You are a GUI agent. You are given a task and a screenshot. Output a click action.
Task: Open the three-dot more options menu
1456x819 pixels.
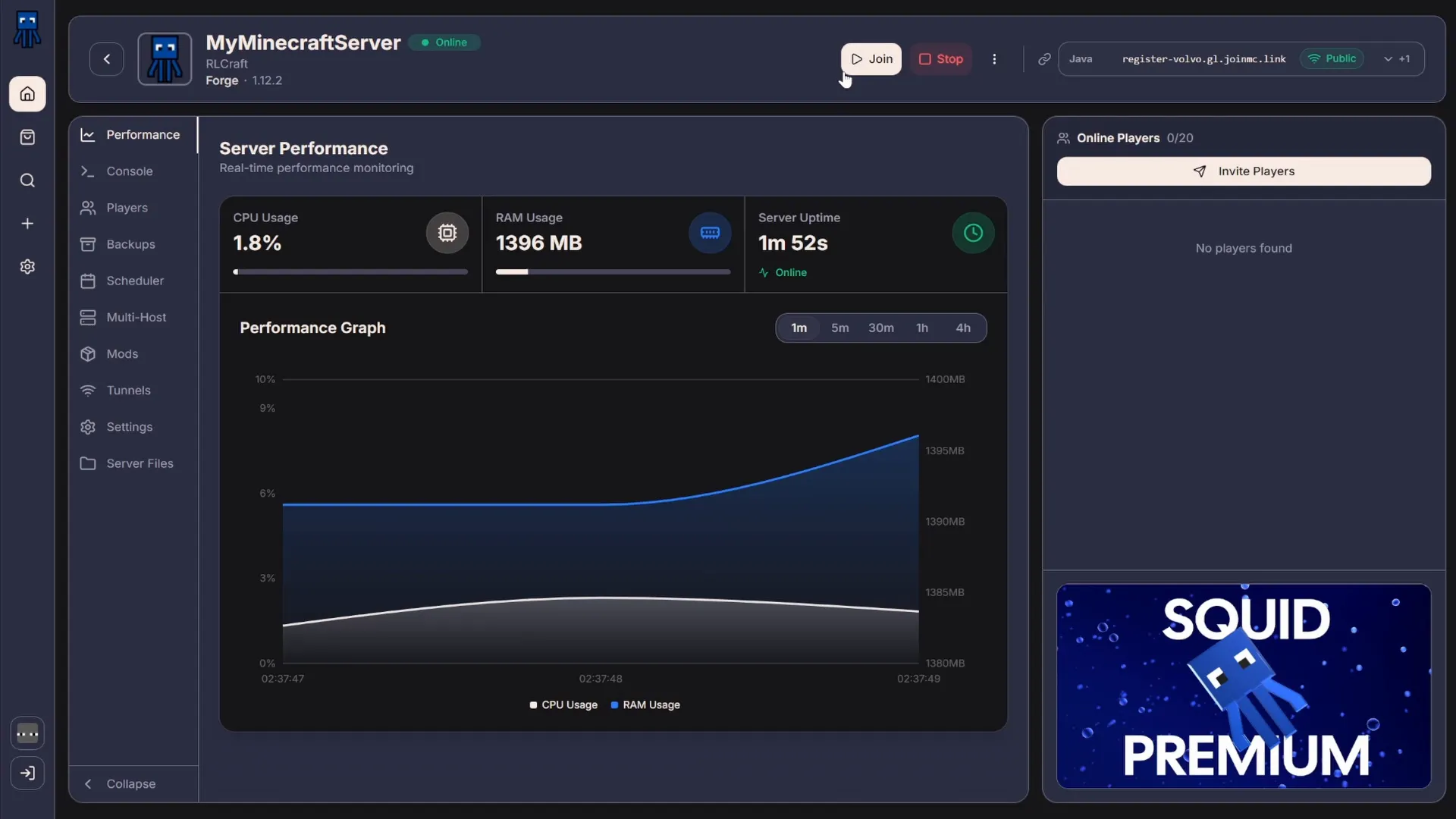[x=994, y=59]
